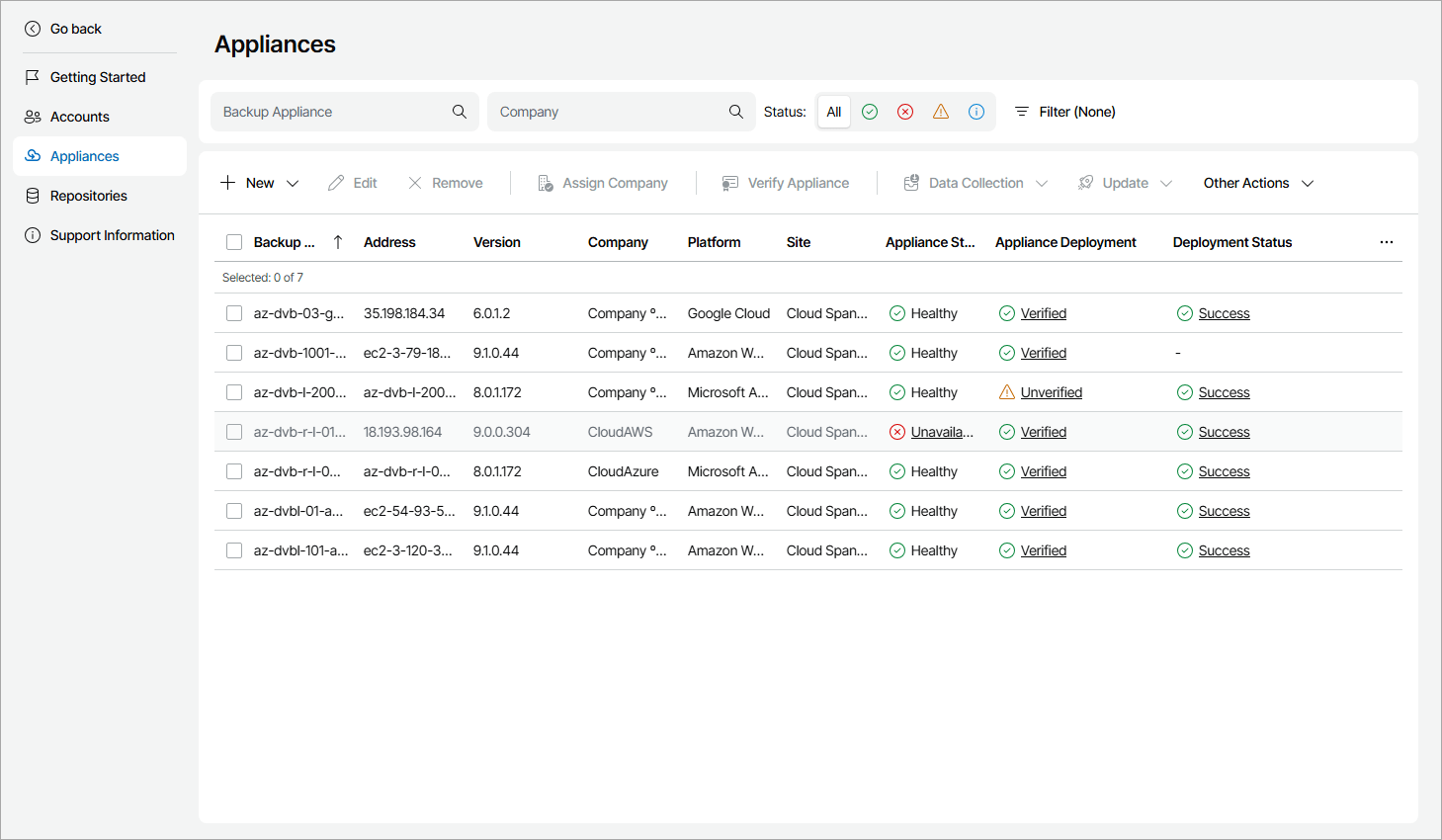This screenshot has height=840, width=1442.
Task: Click the Backup Appliance search magnifier icon
Action: (459, 112)
